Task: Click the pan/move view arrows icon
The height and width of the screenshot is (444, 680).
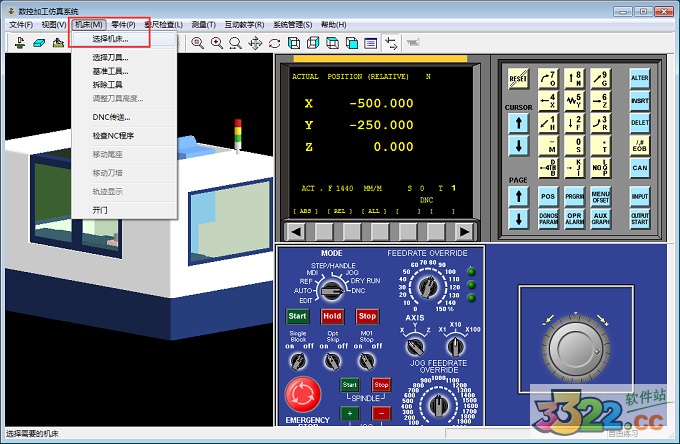Action: (255, 43)
